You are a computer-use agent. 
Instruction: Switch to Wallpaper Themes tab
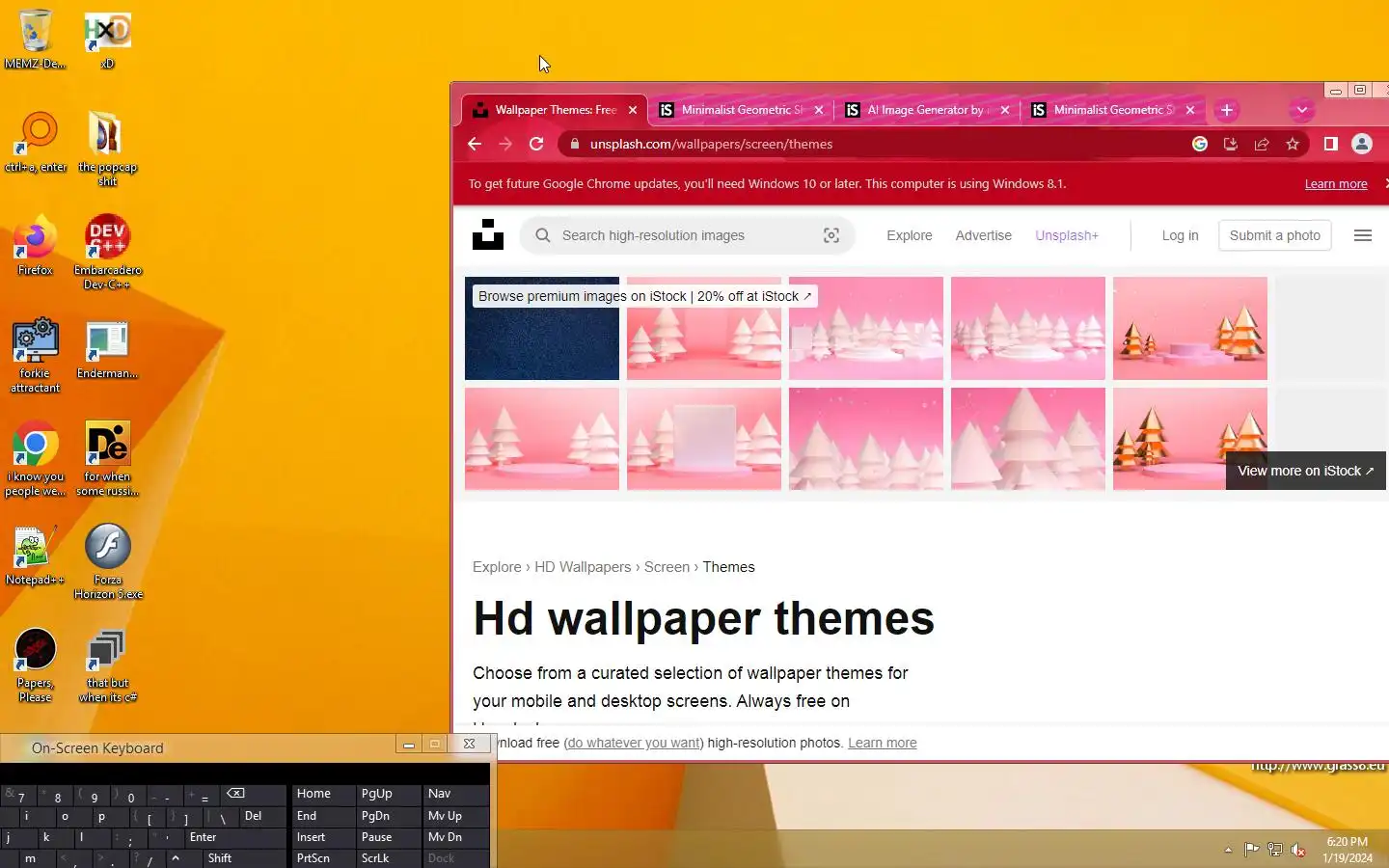click(x=555, y=110)
